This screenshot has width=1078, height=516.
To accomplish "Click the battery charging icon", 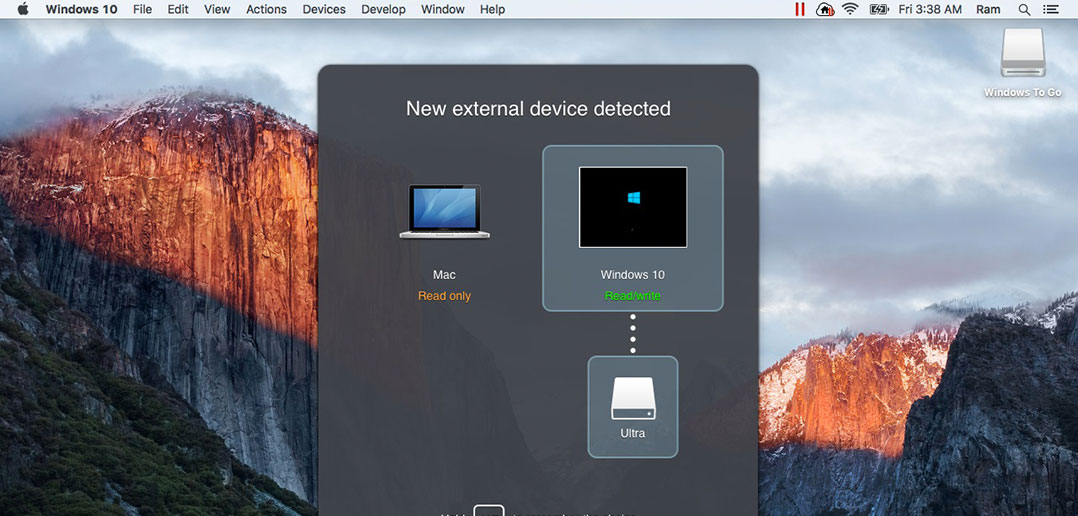I will click(879, 10).
